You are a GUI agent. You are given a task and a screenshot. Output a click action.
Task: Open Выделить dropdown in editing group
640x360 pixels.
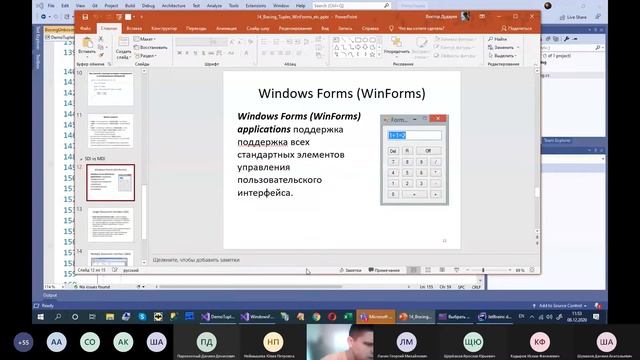(503, 56)
